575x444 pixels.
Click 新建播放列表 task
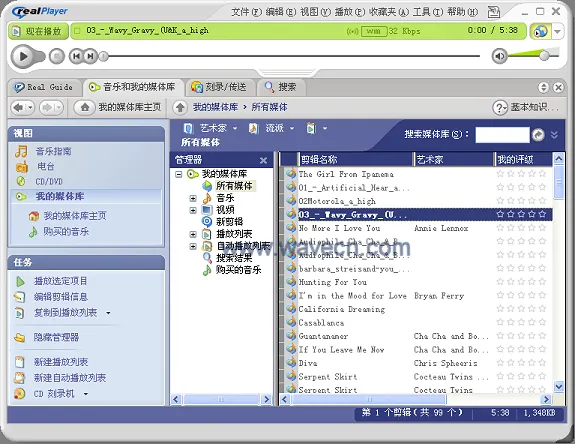[x=61, y=362]
